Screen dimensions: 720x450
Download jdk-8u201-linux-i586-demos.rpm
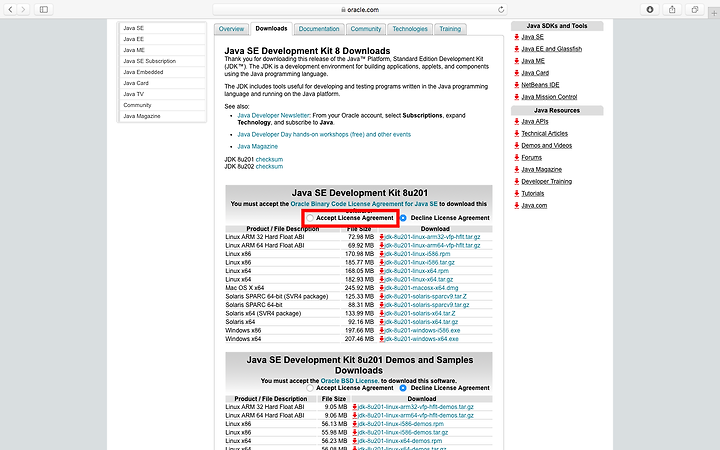click(x=400, y=424)
